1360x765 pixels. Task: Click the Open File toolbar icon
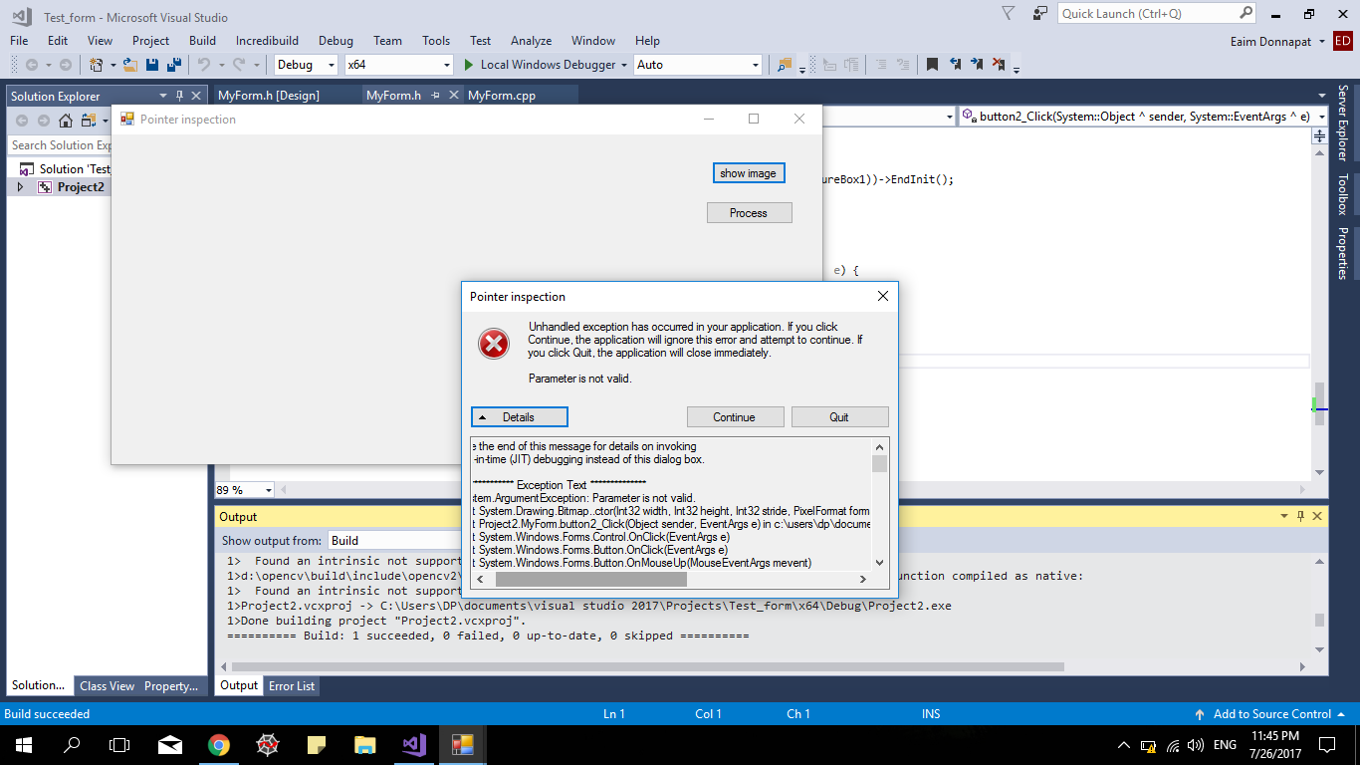(130, 65)
